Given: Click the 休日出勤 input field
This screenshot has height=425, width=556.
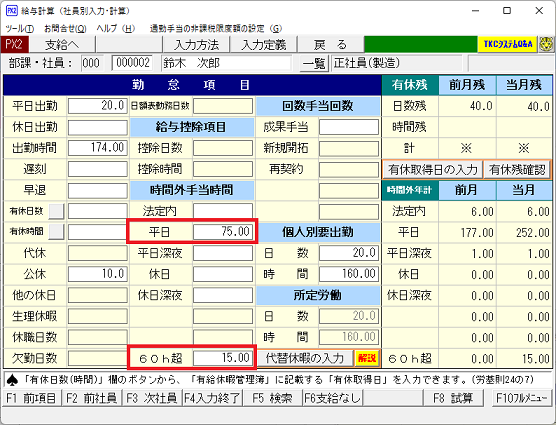Looking at the screenshot, I should point(98,127).
